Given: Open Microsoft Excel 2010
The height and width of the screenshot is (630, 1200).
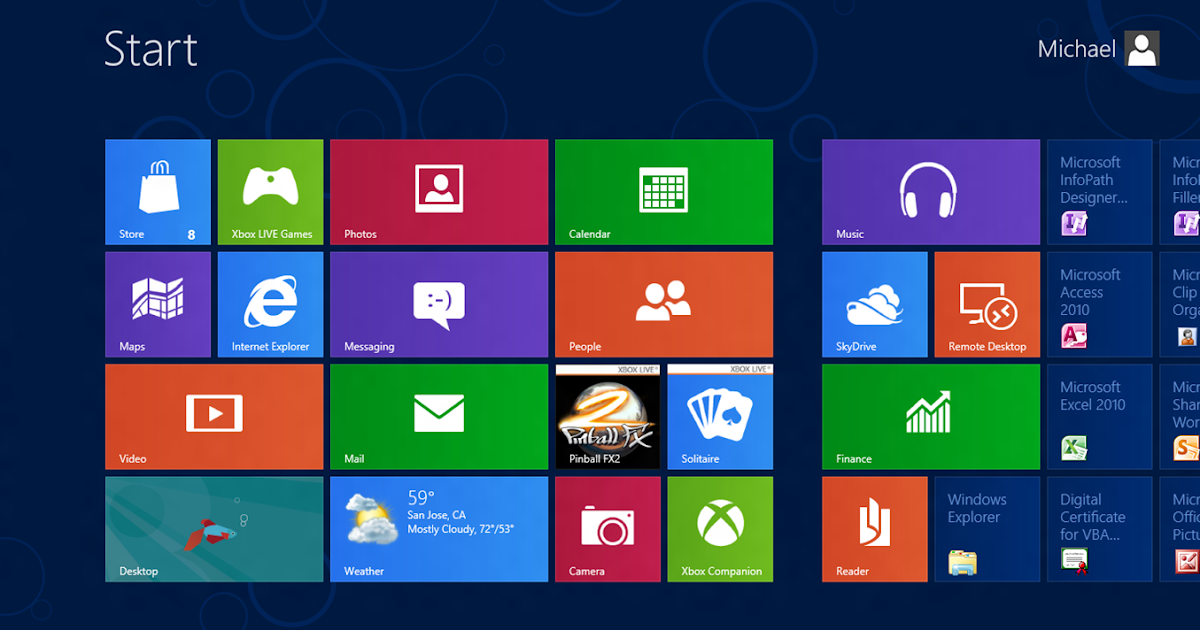Looking at the screenshot, I should pos(1099,417).
